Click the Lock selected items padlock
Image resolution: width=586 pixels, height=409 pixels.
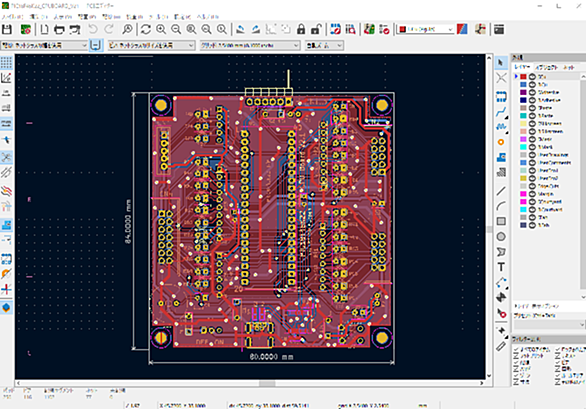[301, 29]
